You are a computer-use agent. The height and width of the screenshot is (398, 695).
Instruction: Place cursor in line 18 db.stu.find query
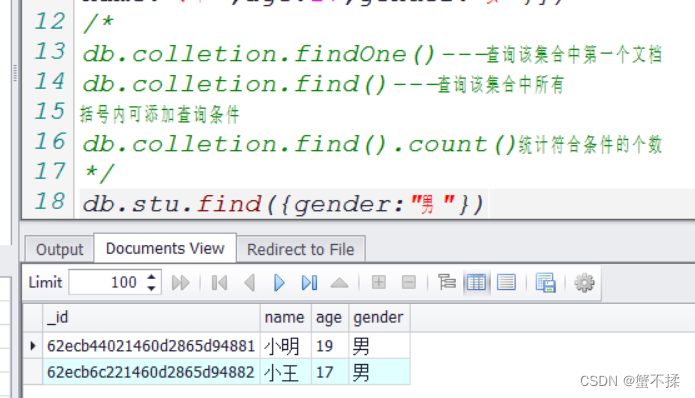click(x=283, y=204)
